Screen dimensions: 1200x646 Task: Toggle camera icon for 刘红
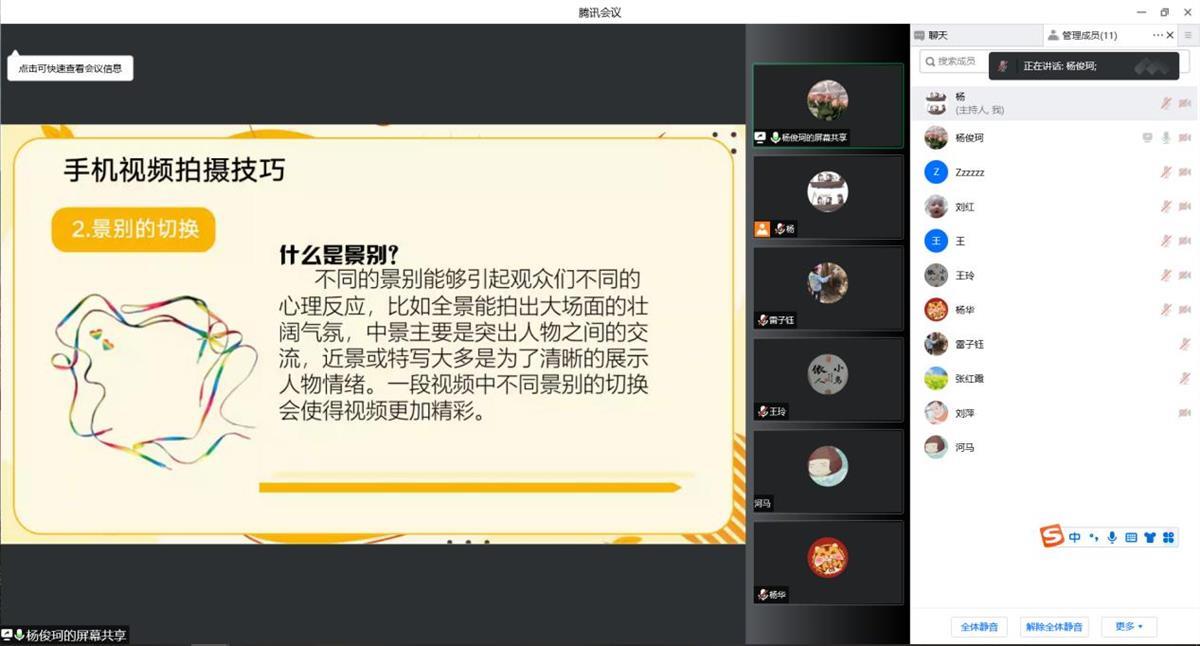1185,207
